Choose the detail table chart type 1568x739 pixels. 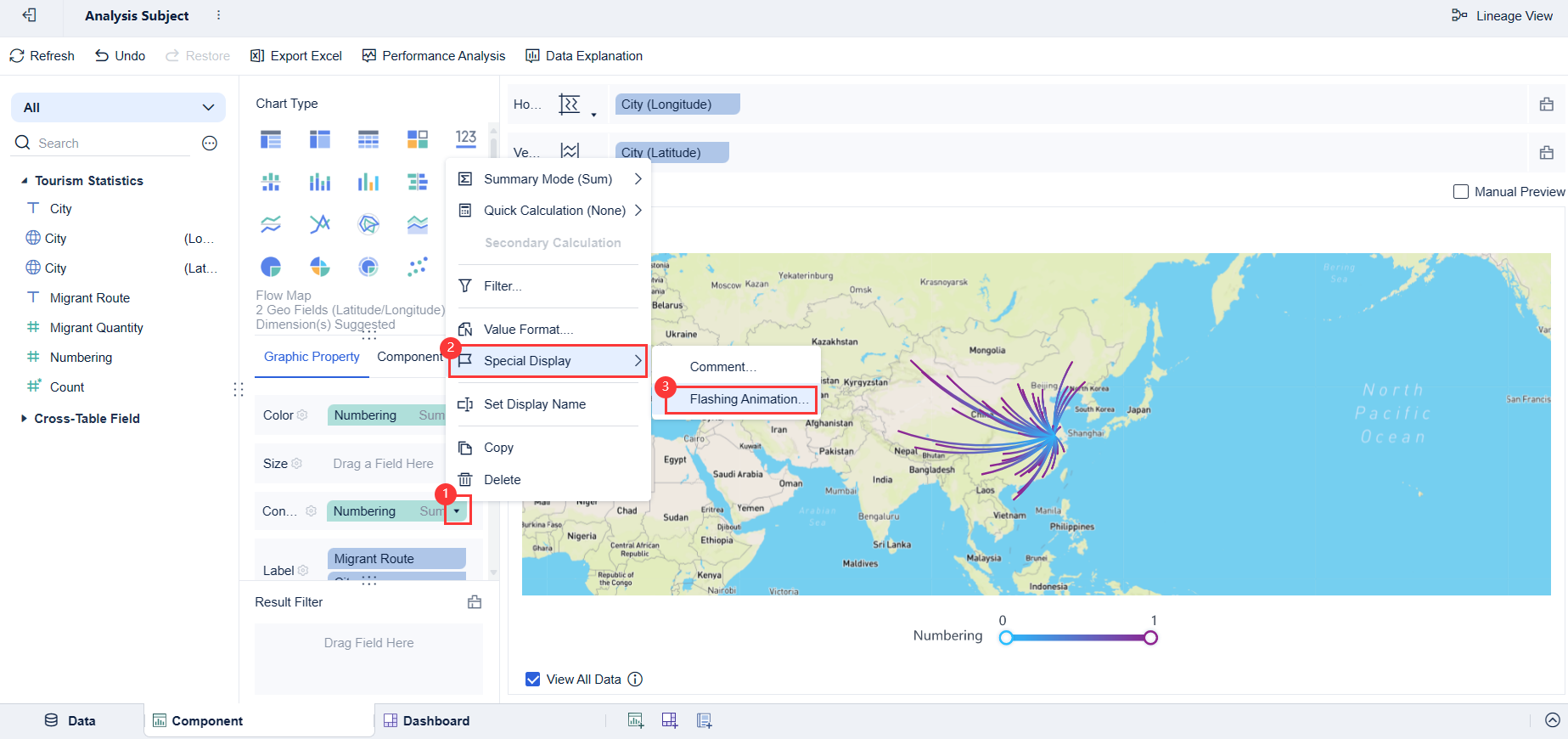pyautogui.click(x=368, y=139)
